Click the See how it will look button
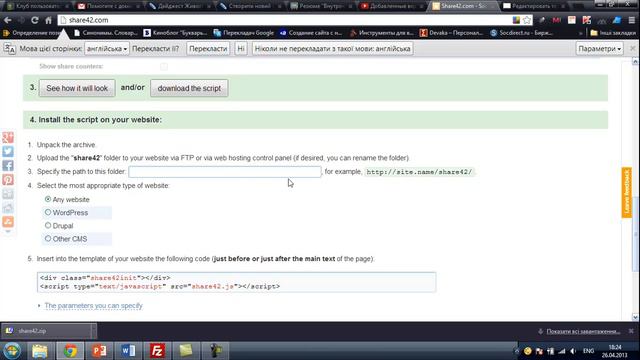 (x=77, y=88)
